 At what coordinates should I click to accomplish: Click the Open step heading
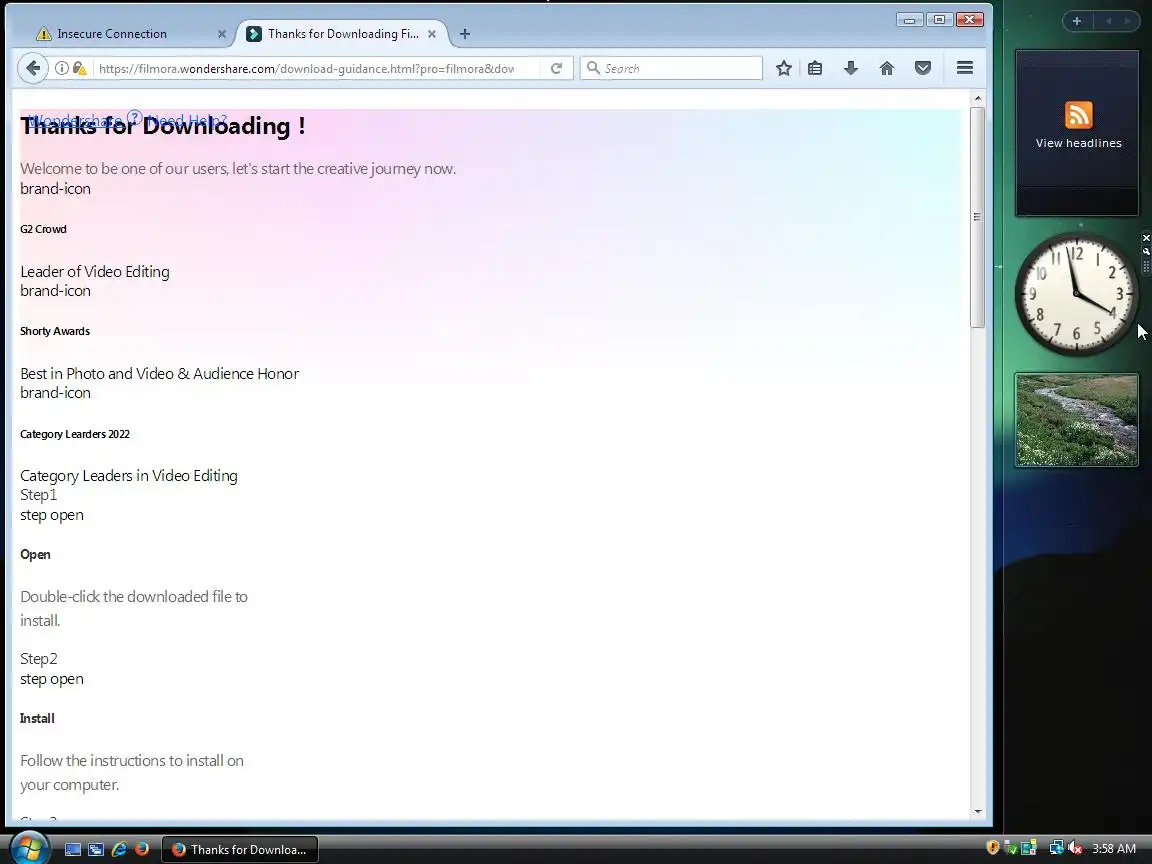pyautogui.click(x=35, y=555)
